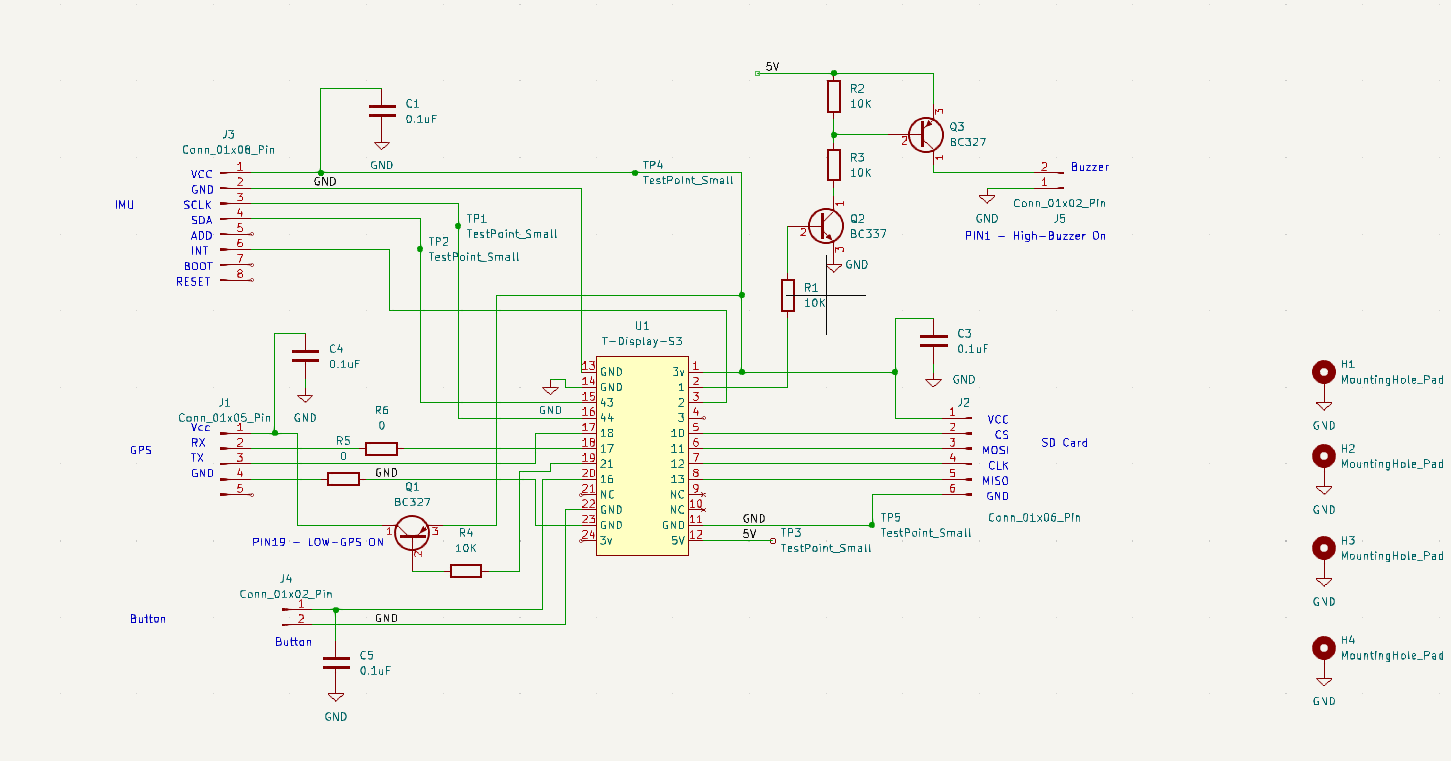
Task: Click the TX label on GPS connector
Action: (x=198, y=457)
